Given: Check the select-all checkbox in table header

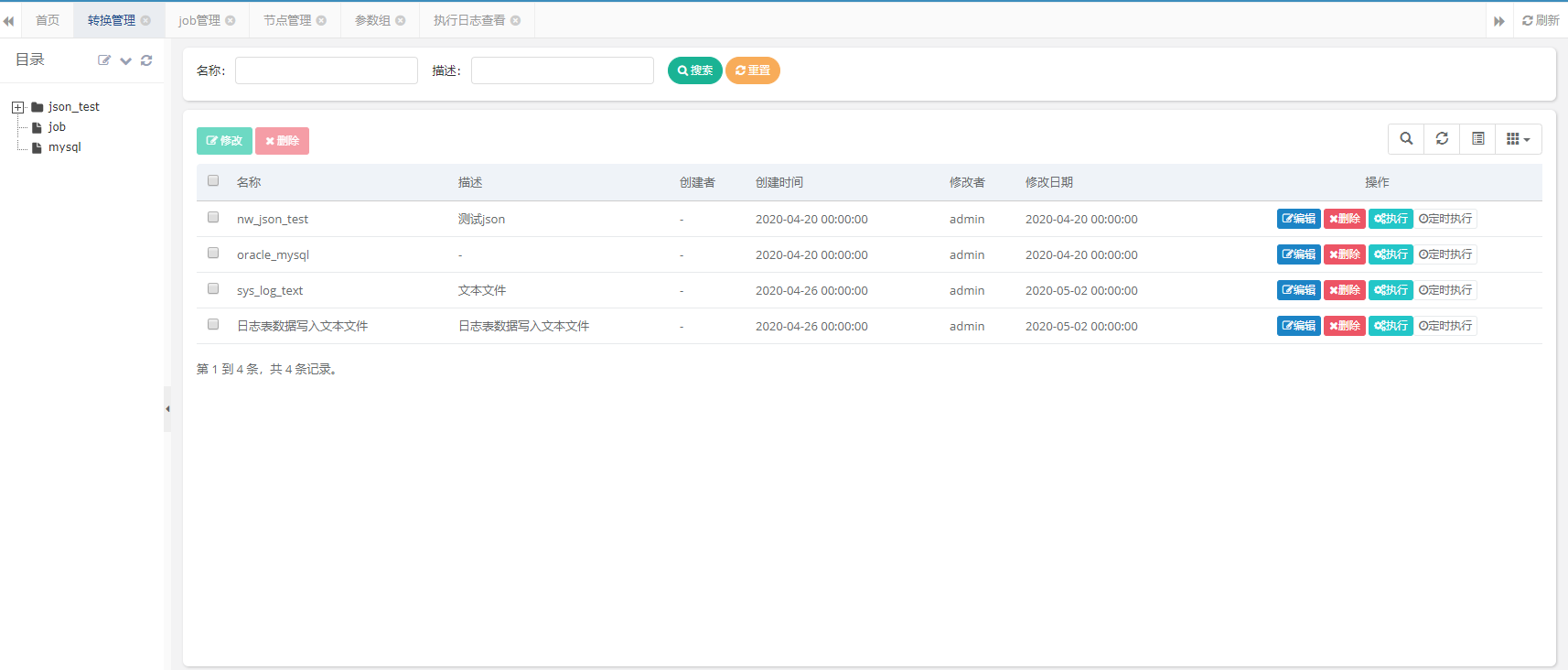Looking at the screenshot, I should (x=213, y=181).
